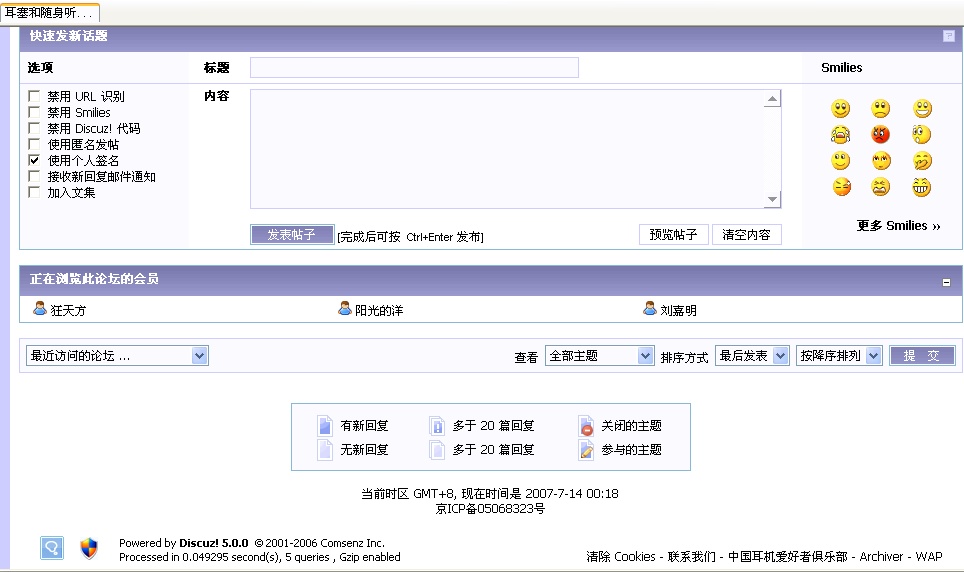Click the 标题 title input field
964x572 pixels.
pos(414,68)
